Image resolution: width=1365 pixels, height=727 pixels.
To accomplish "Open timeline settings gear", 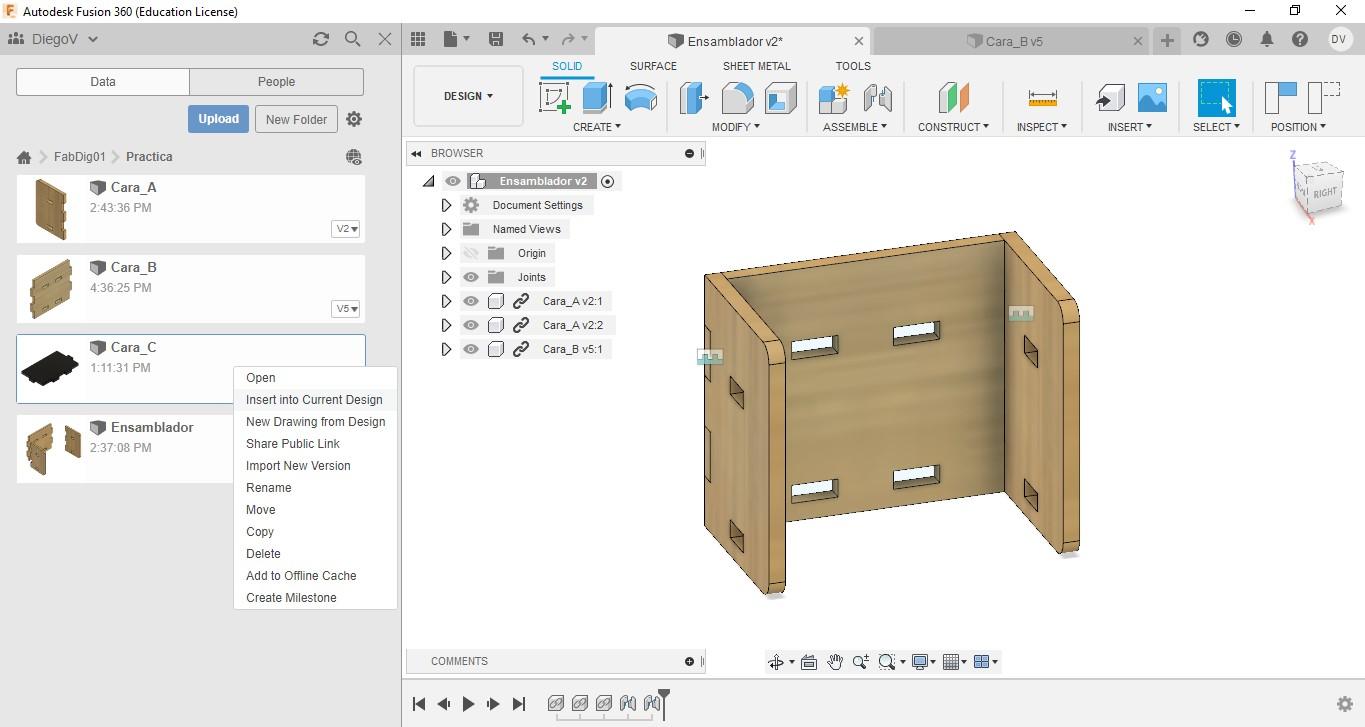I will pyautogui.click(x=1345, y=704).
